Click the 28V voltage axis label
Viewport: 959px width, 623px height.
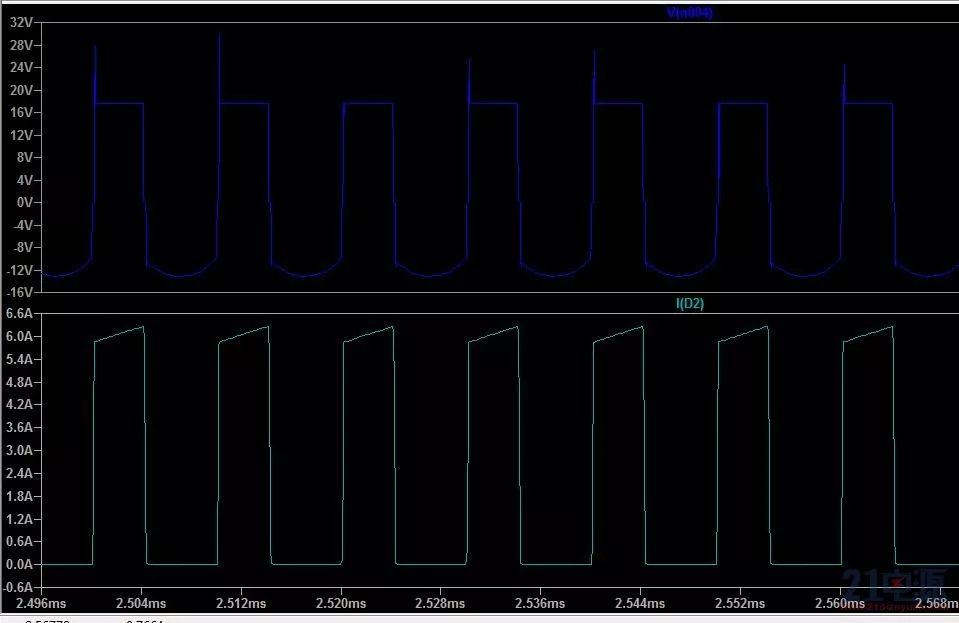21,45
